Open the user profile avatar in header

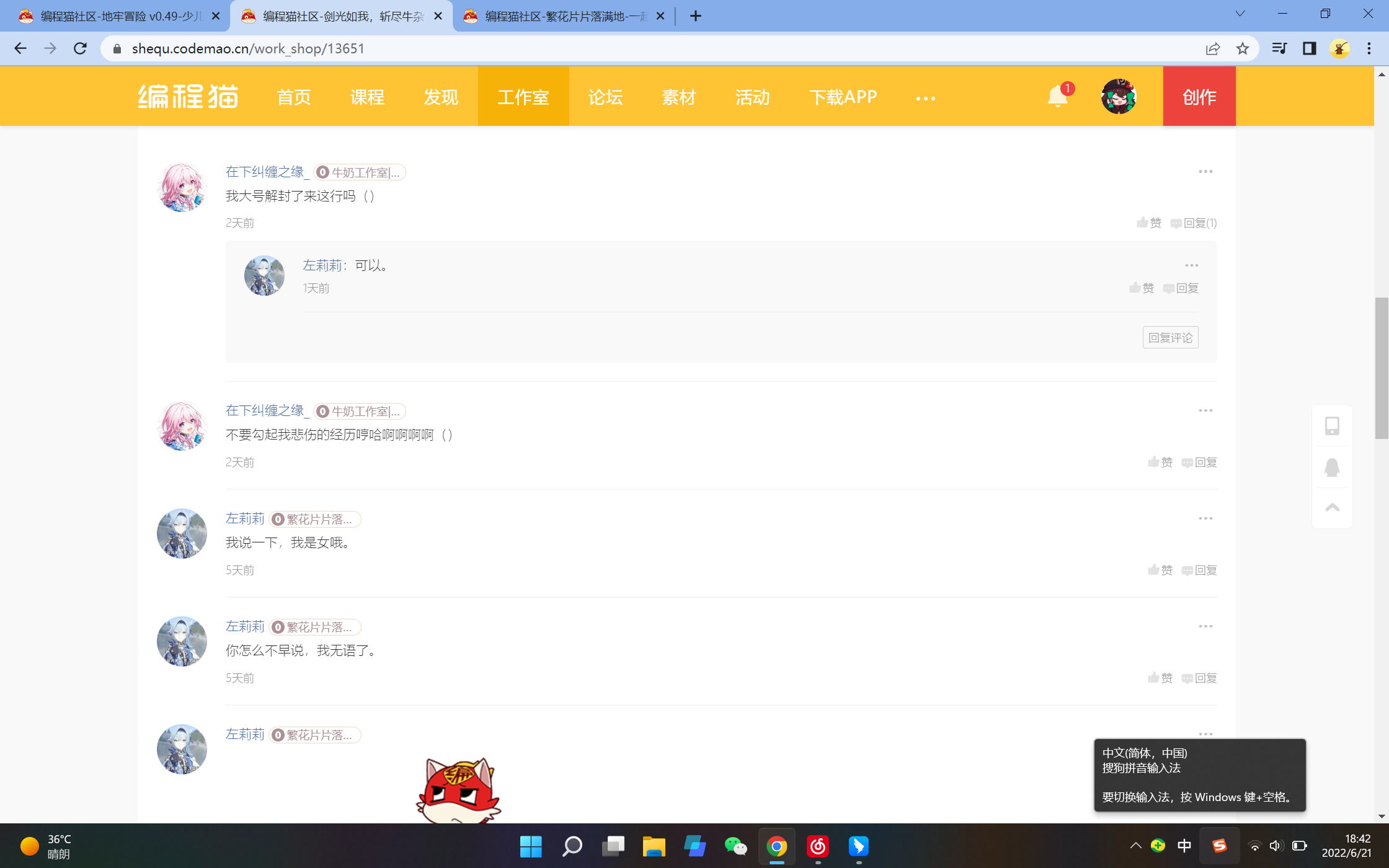coord(1118,96)
